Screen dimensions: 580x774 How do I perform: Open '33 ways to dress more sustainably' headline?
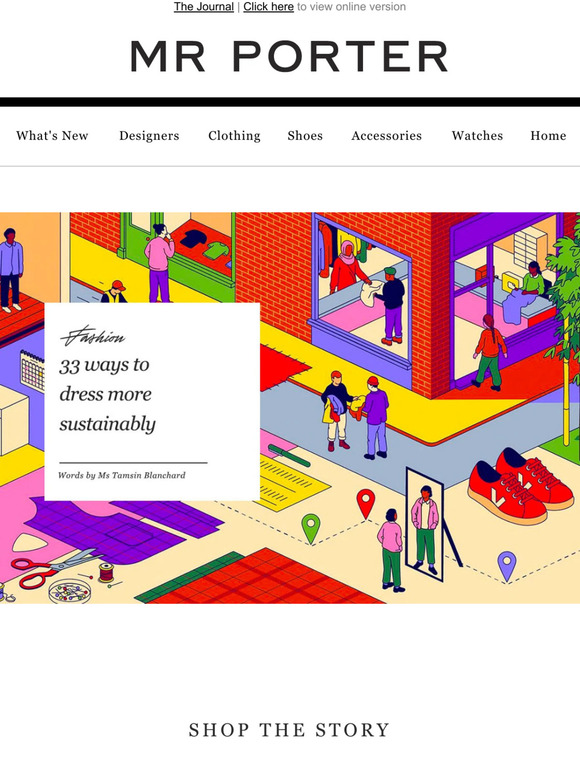click(x=108, y=394)
